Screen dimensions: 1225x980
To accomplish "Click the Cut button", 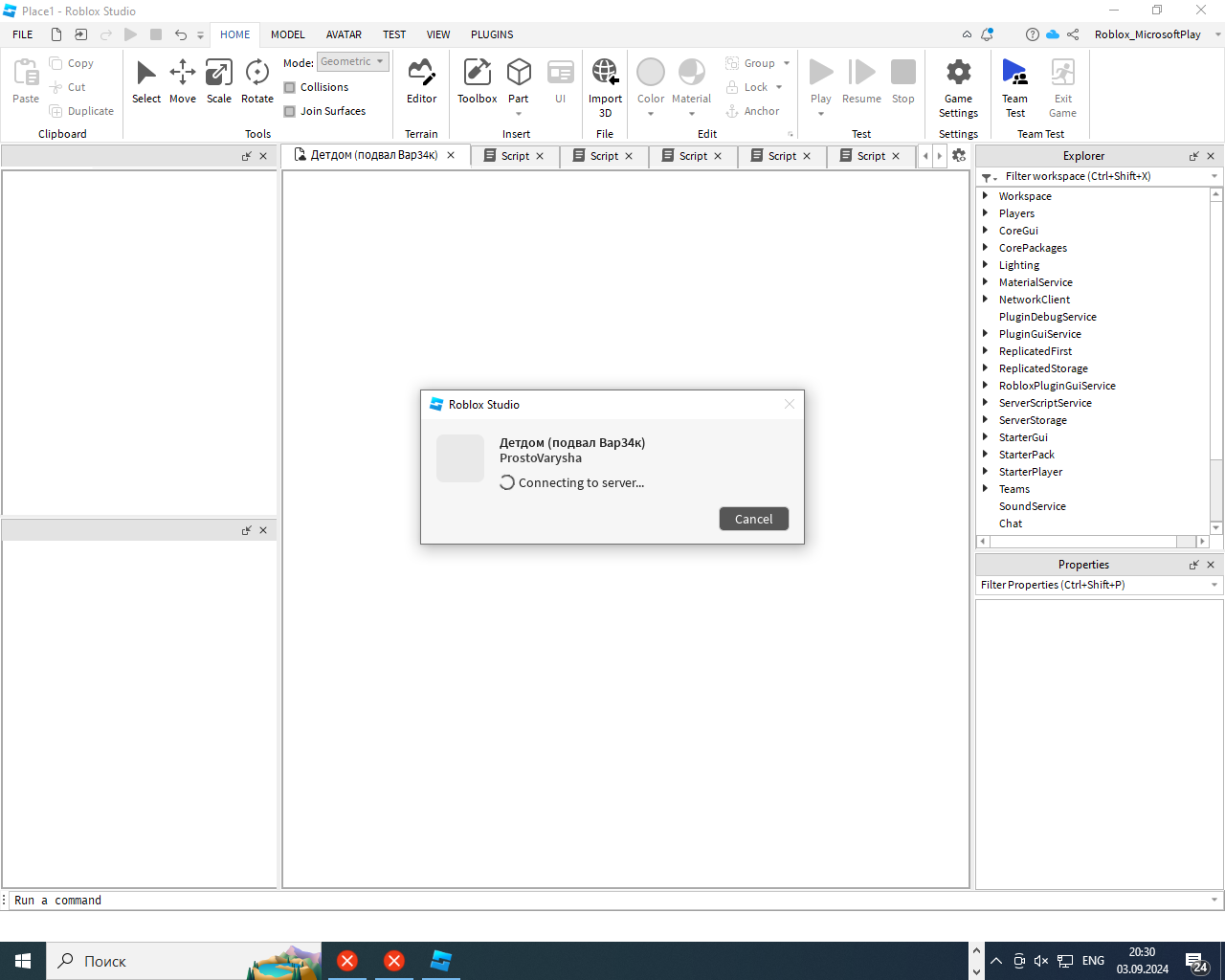I will click(68, 87).
